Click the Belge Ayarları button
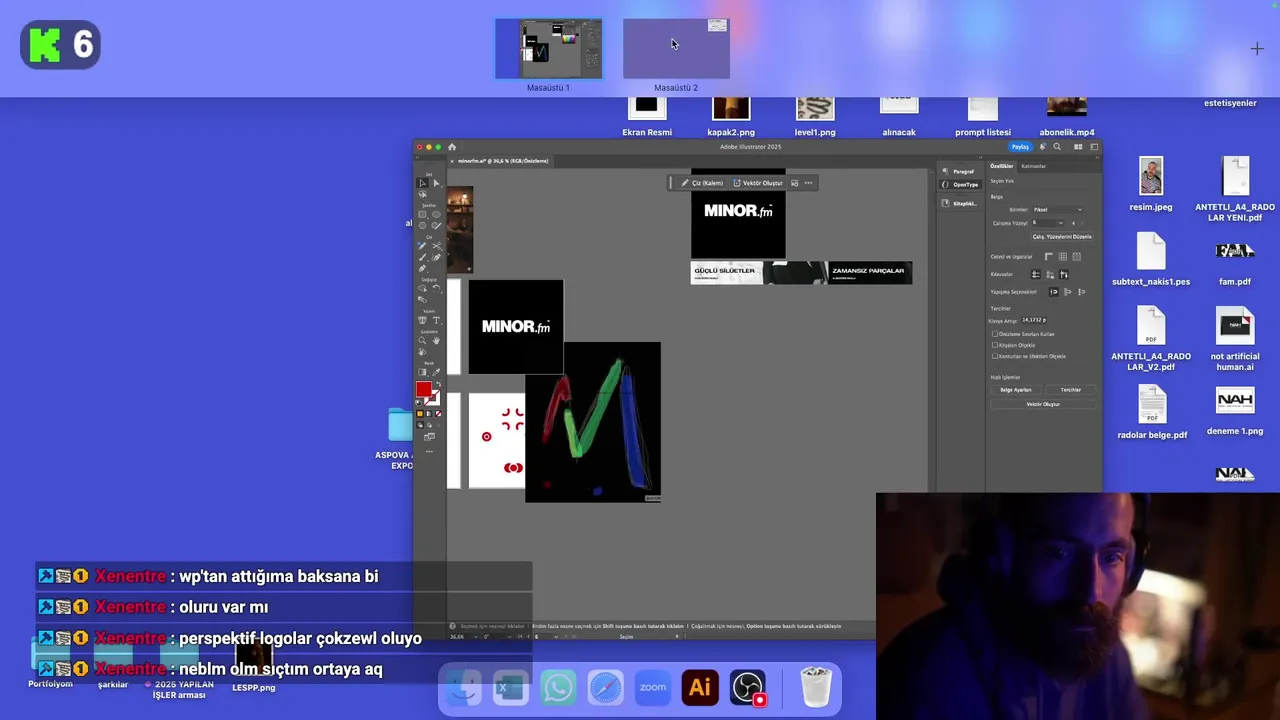1280x720 pixels. pos(1016,390)
